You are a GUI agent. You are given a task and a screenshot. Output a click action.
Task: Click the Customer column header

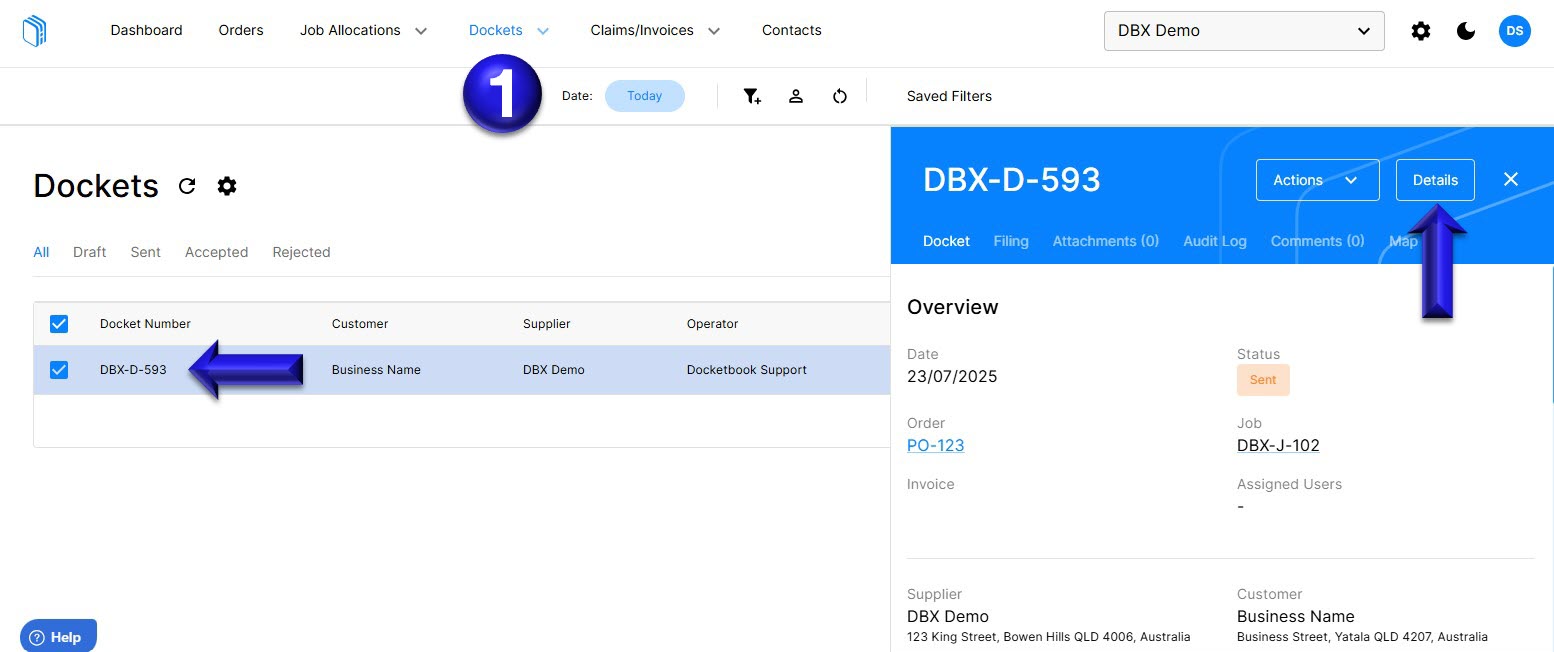point(360,324)
